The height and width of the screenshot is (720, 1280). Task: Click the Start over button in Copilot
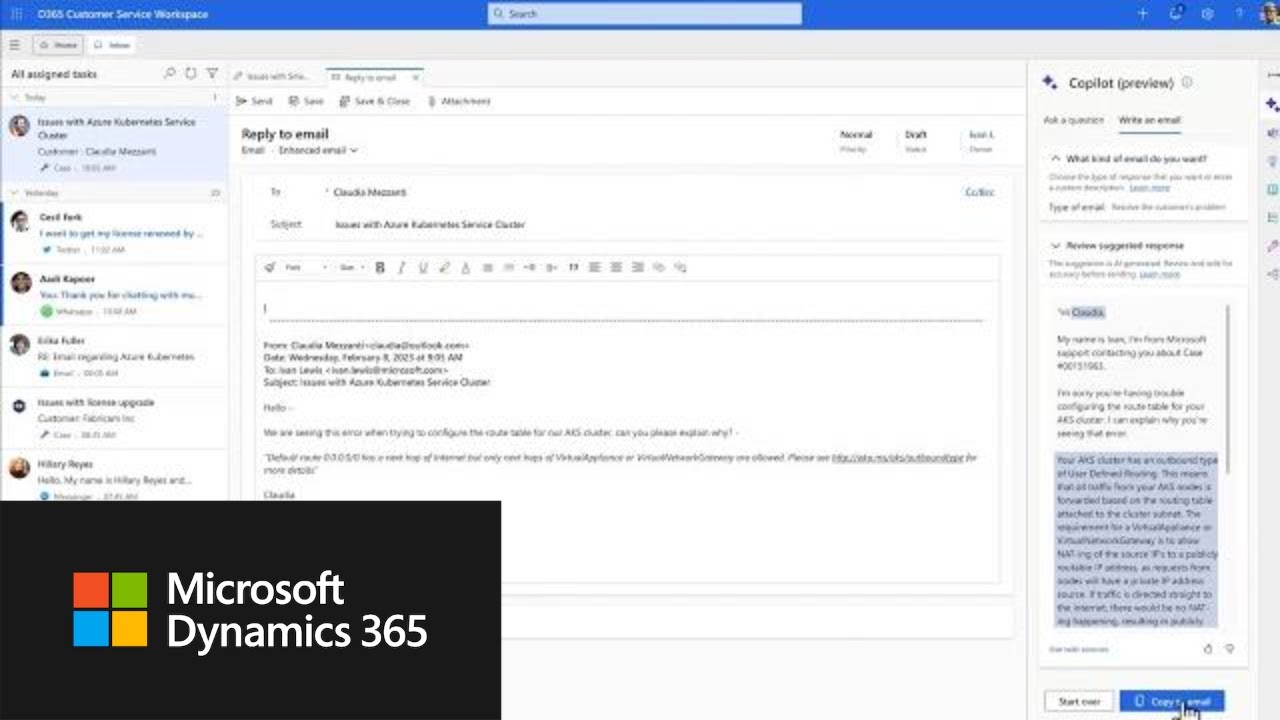click(1079, 701)
